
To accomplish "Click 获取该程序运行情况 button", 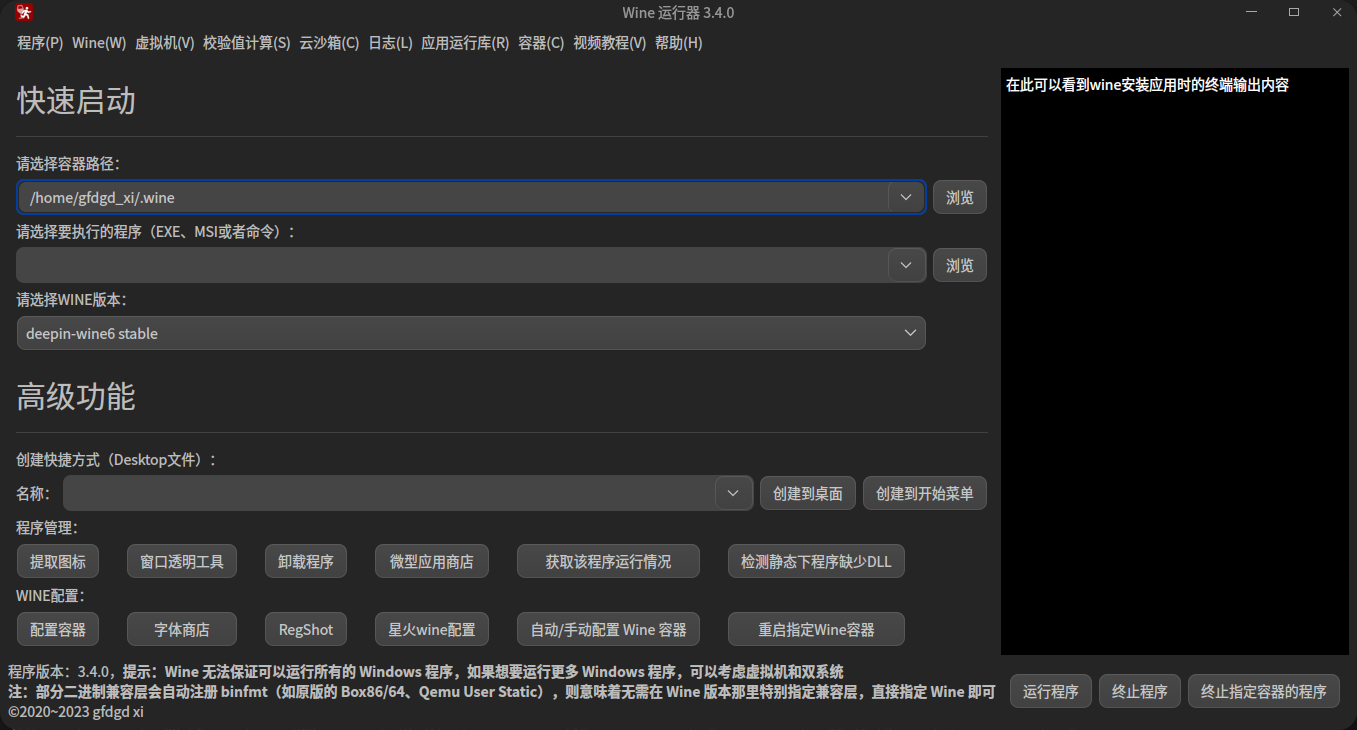I will point(608,561).
